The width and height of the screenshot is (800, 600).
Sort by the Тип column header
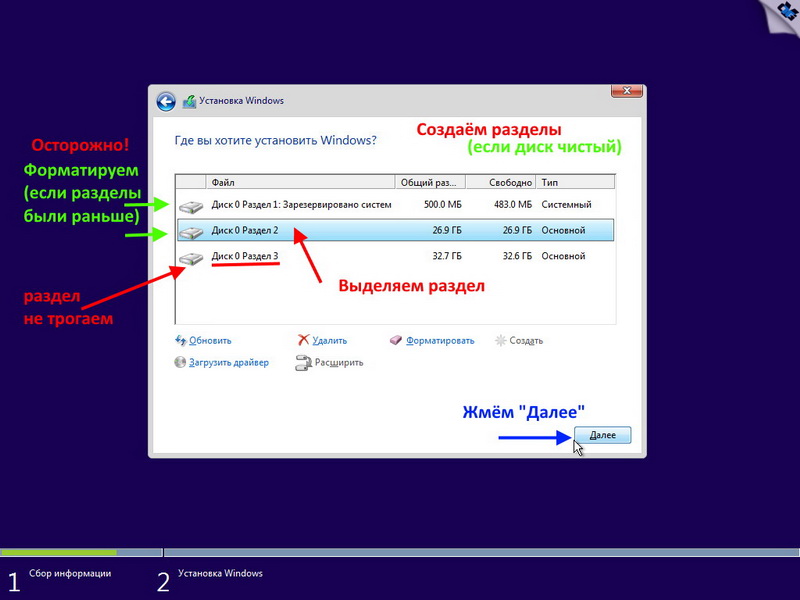pyautogui.click(x=576, y=182)
